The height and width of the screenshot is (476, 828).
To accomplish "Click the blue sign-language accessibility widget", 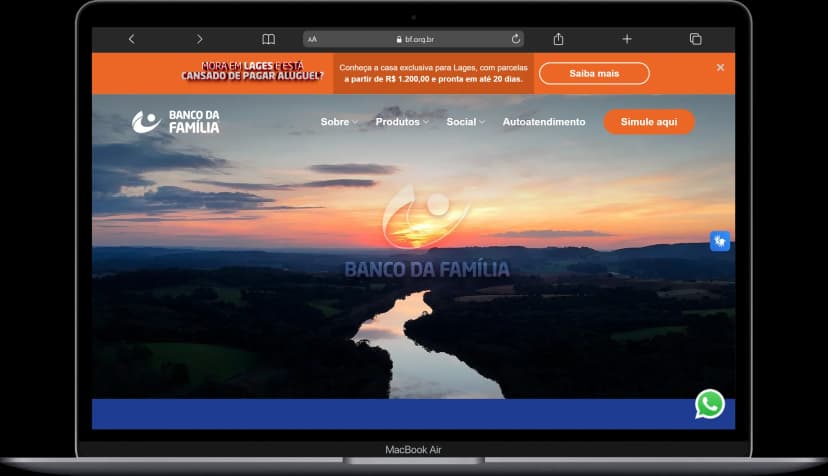I will tap(720, 241).
